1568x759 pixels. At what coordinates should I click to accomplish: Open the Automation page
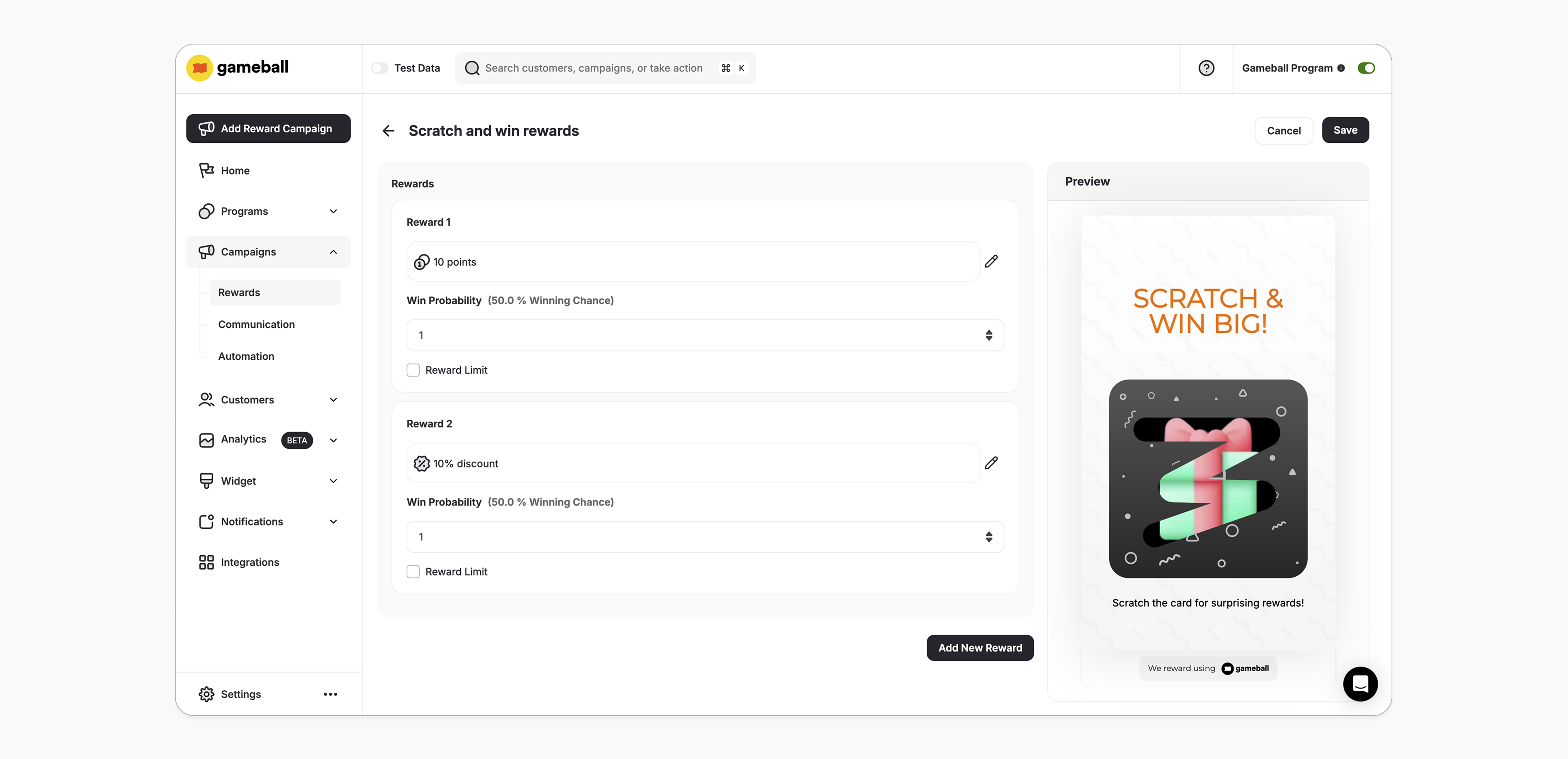(246, 356)
